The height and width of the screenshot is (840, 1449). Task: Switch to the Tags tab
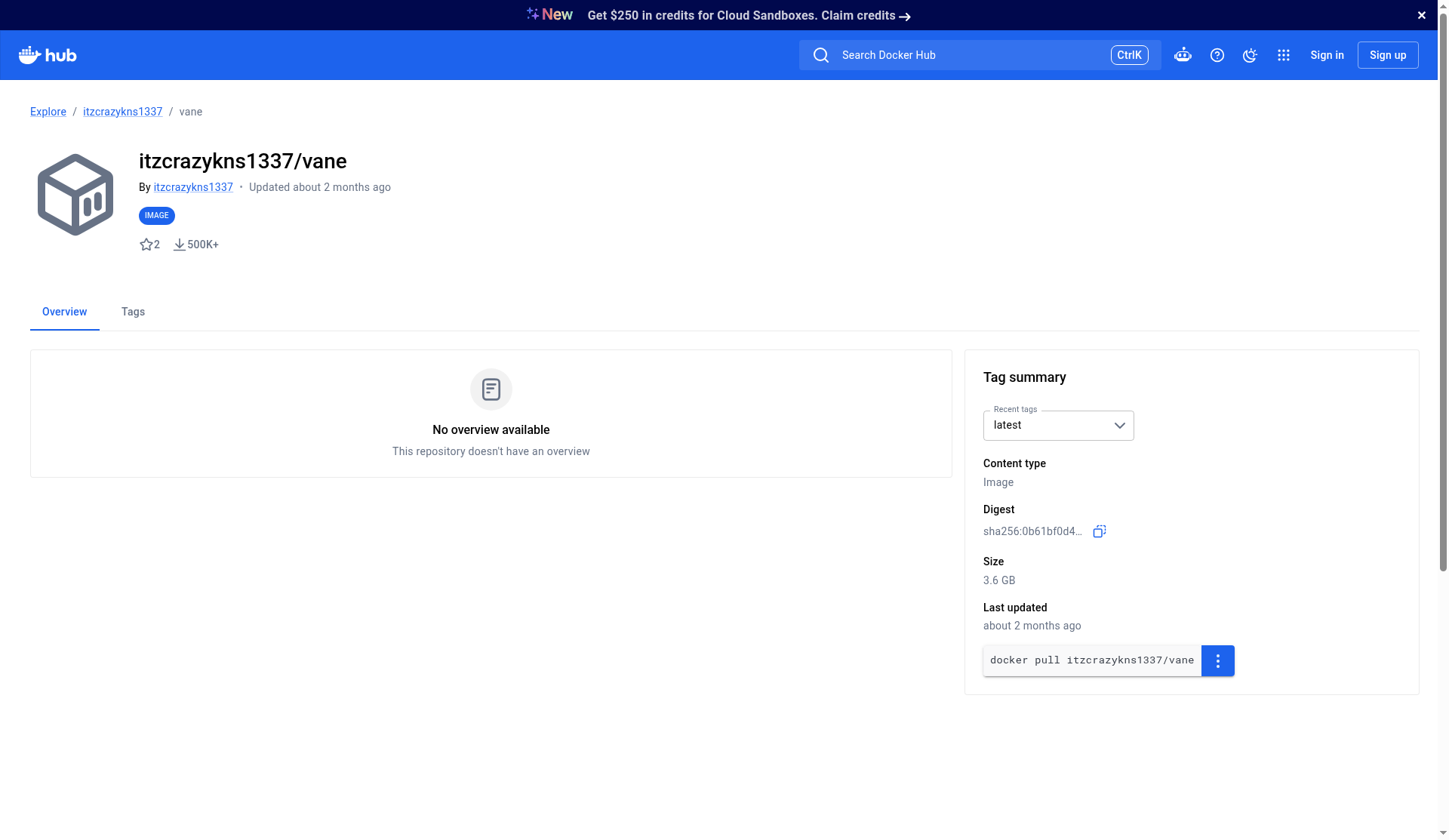coord(133,312)
